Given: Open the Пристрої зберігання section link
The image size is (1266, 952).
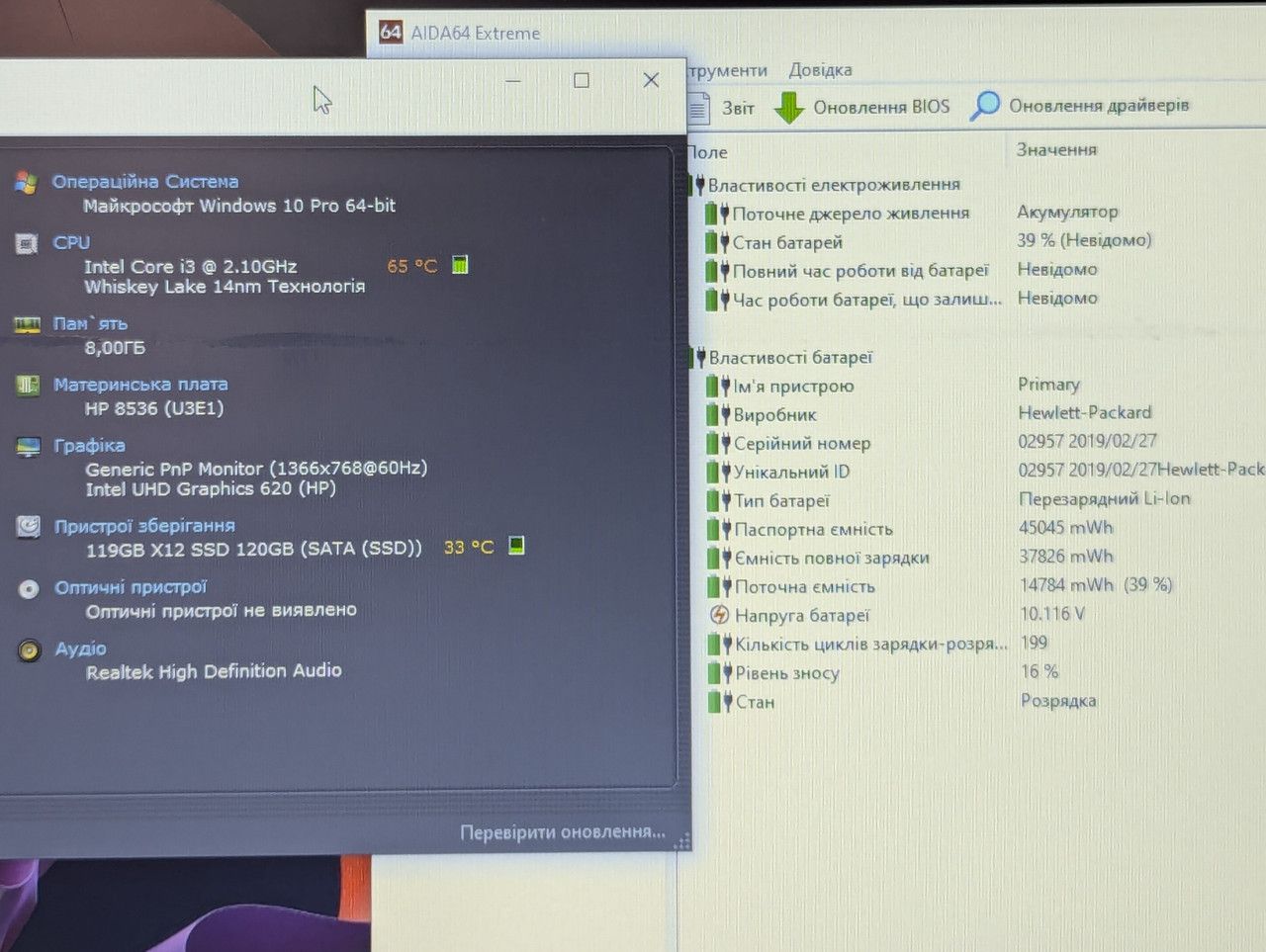Looking at the screenshot, I should point(144,526).
